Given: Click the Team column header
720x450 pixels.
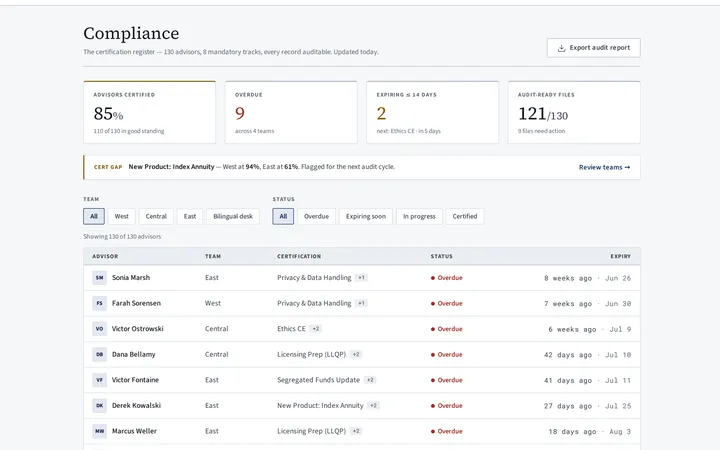Looking at the screenshot, I should click(x=213, y=256).
